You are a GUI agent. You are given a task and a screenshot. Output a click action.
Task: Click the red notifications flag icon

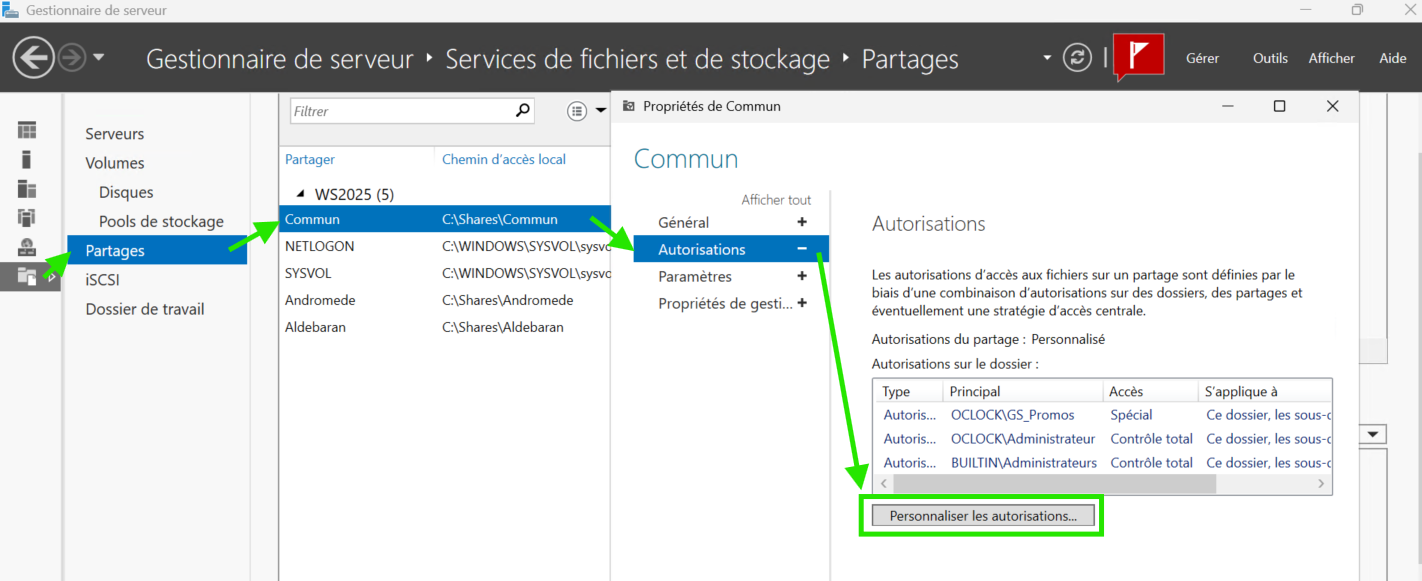point(1139,57)
